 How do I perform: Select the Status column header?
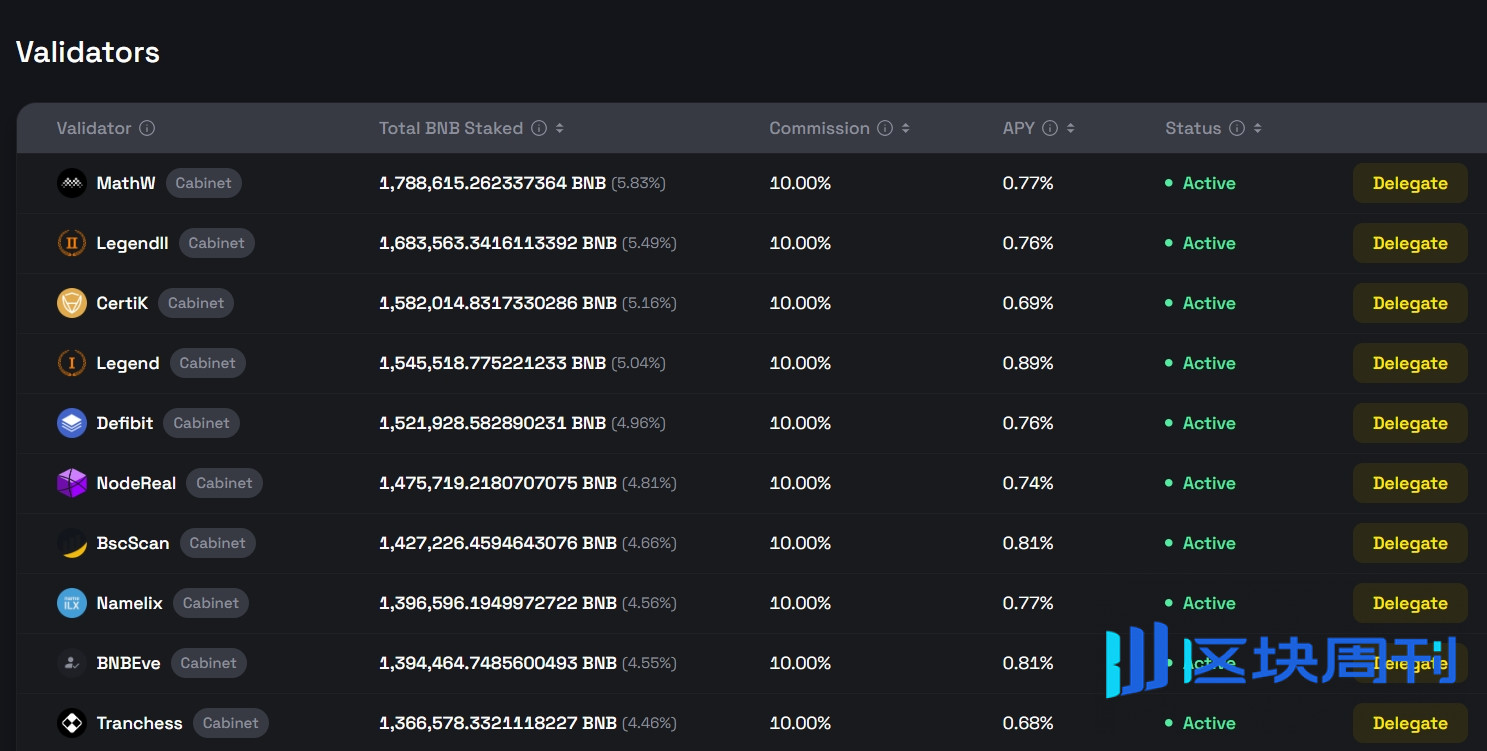[1193, 128]
